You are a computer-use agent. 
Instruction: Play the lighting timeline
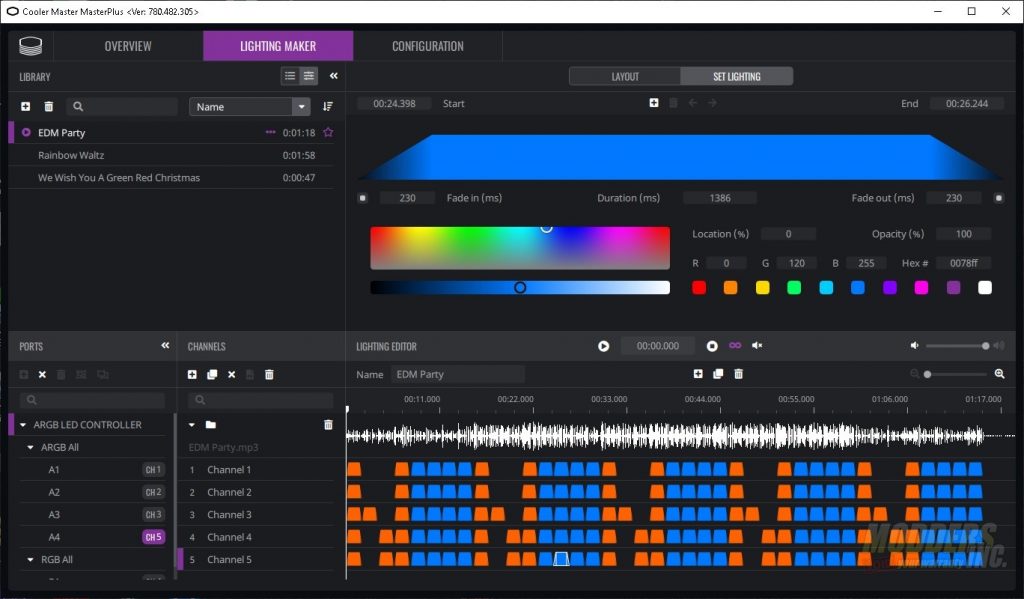coord(603,346)
